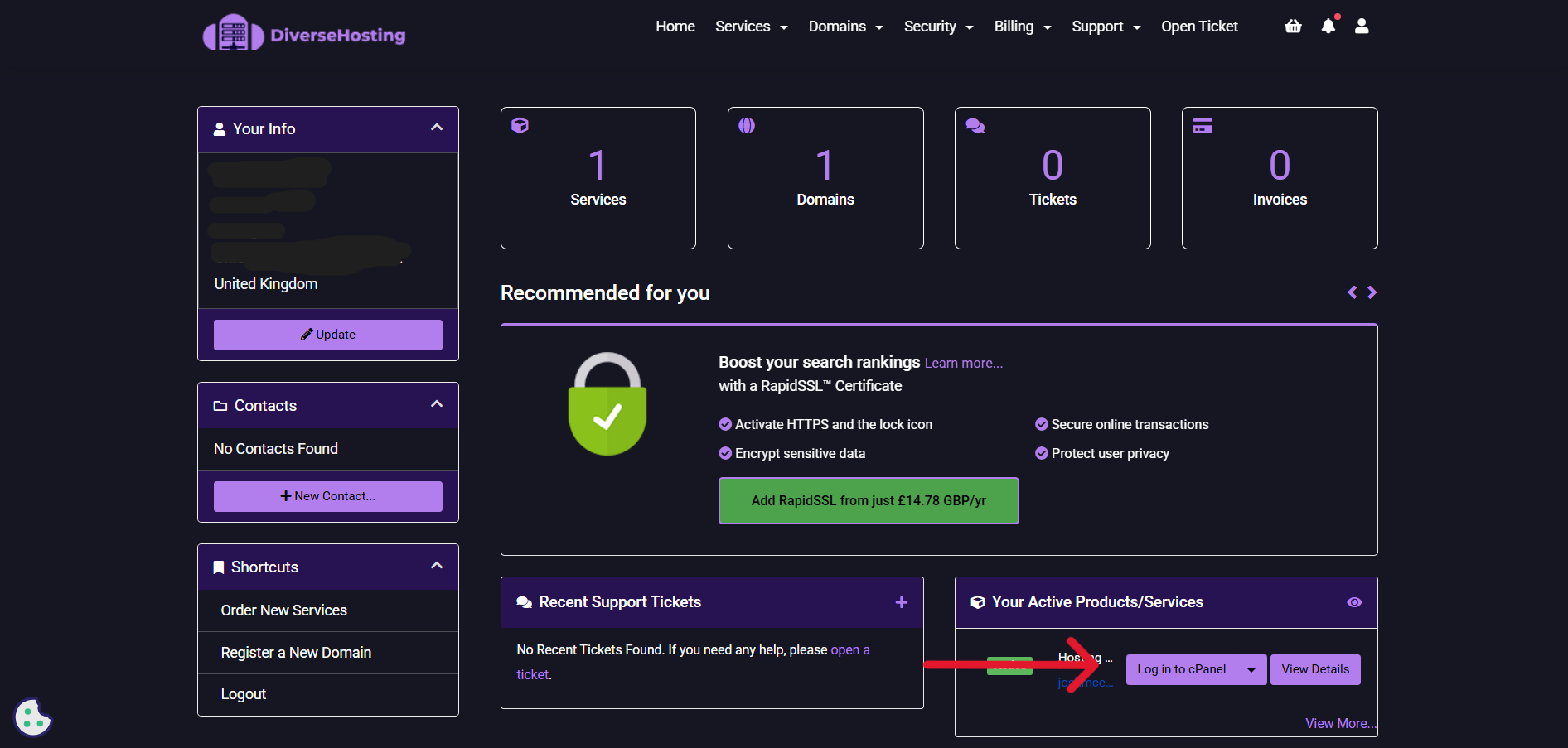
Task: Open the Services menu in navbar
Action: coord(751,27)
